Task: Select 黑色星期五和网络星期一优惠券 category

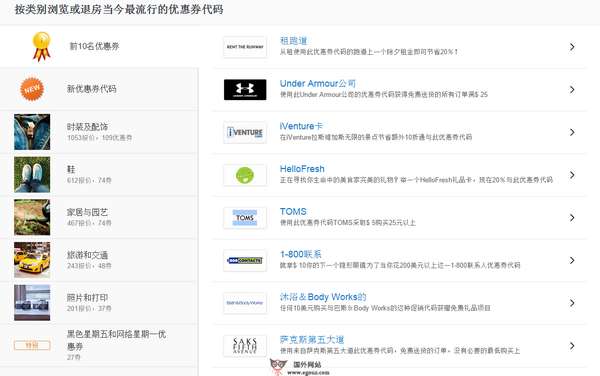Action: click(x=116, y=340)
